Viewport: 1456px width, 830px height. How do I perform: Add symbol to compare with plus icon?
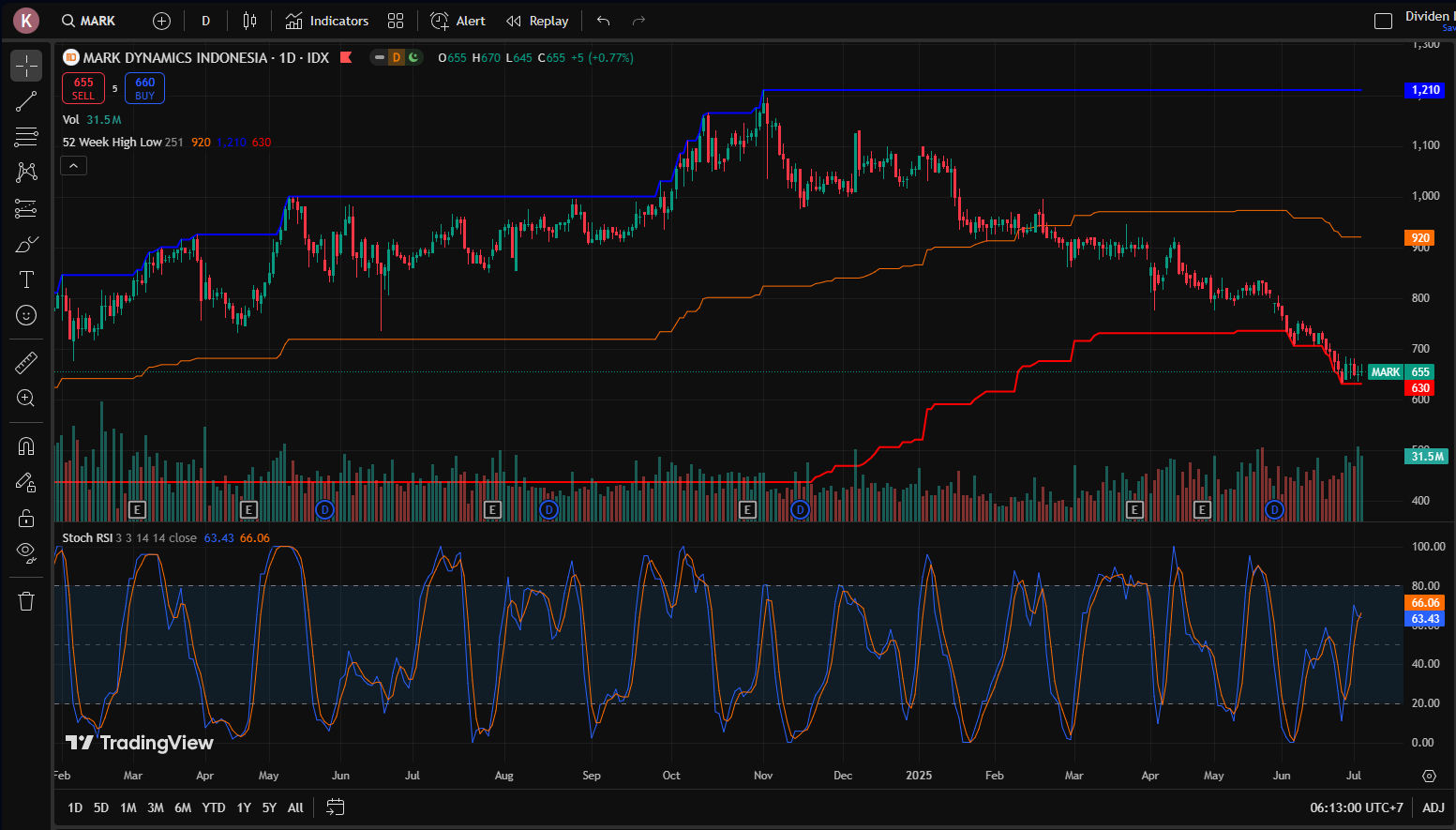[x=161, y=21]
